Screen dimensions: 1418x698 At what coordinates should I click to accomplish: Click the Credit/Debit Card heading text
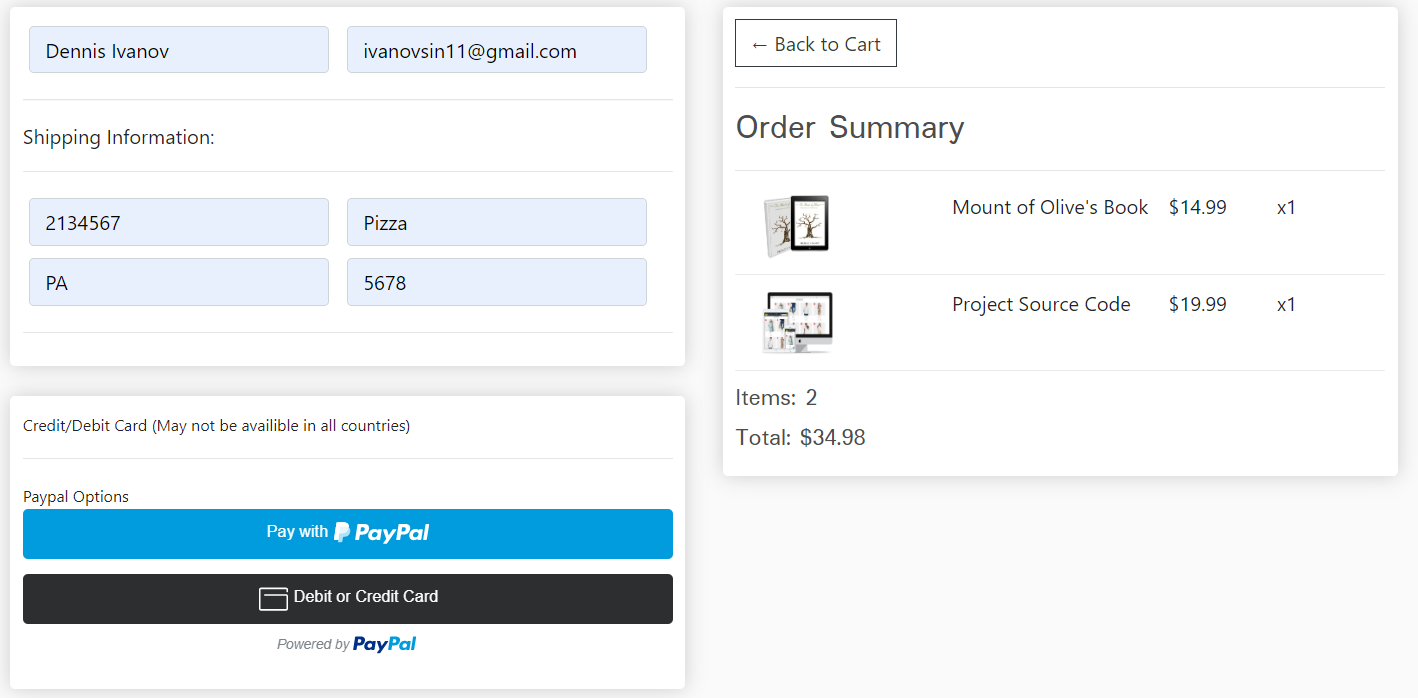(217, 425)
